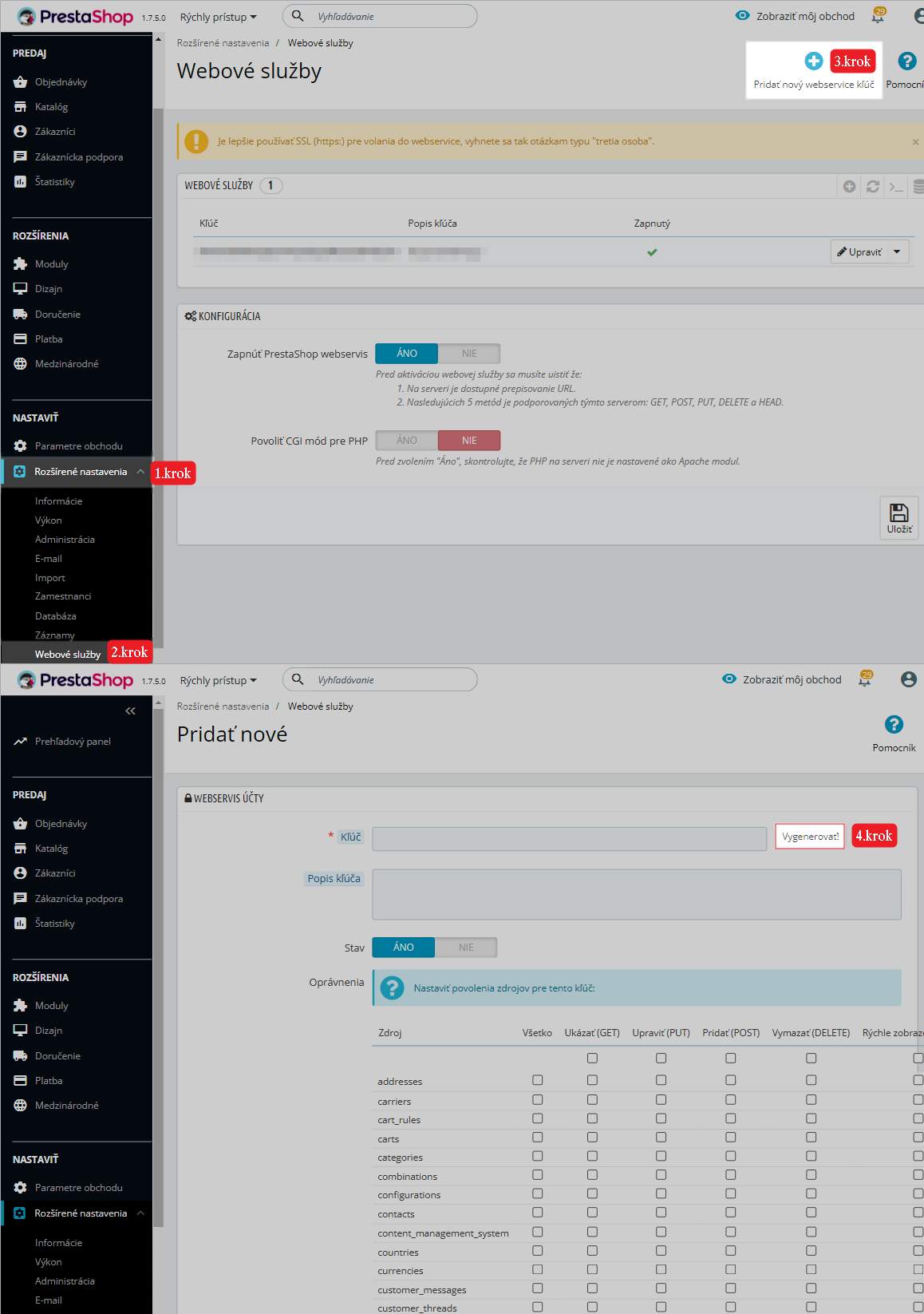Click the Vygenerovať! button
924x1314 pixels.
point(810,837)
